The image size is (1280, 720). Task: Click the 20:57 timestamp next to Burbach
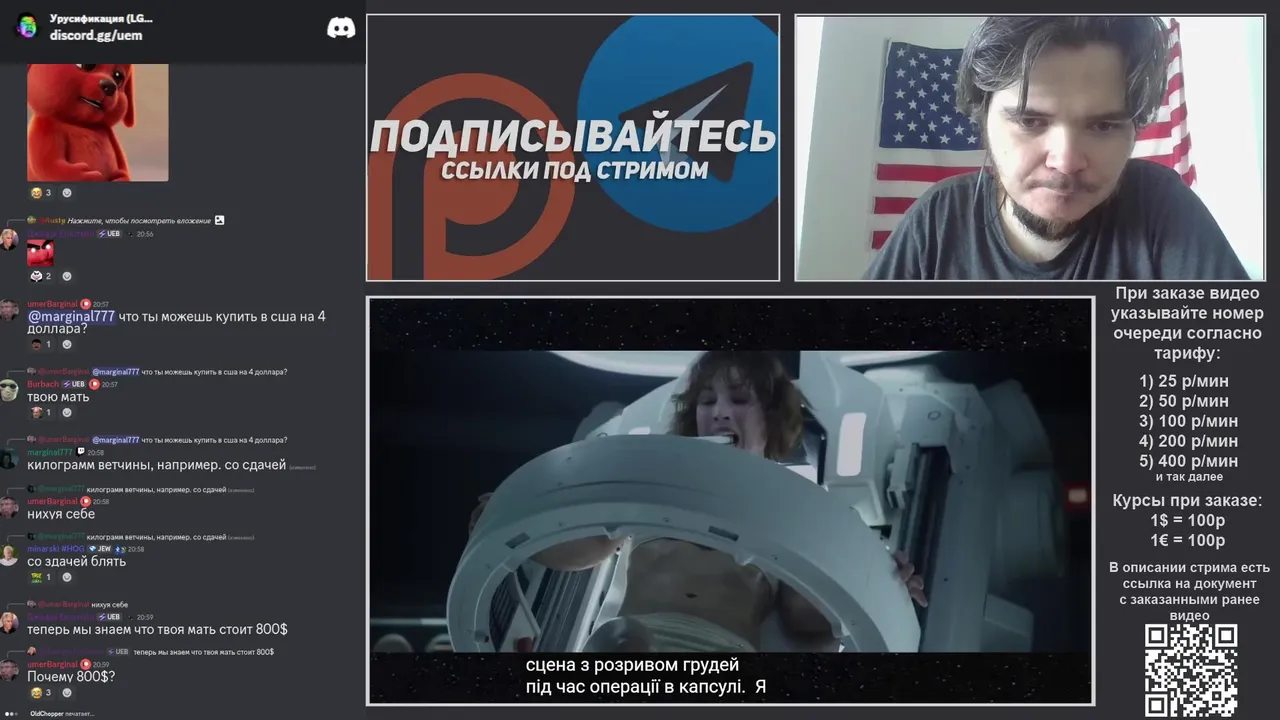[110, 384]
